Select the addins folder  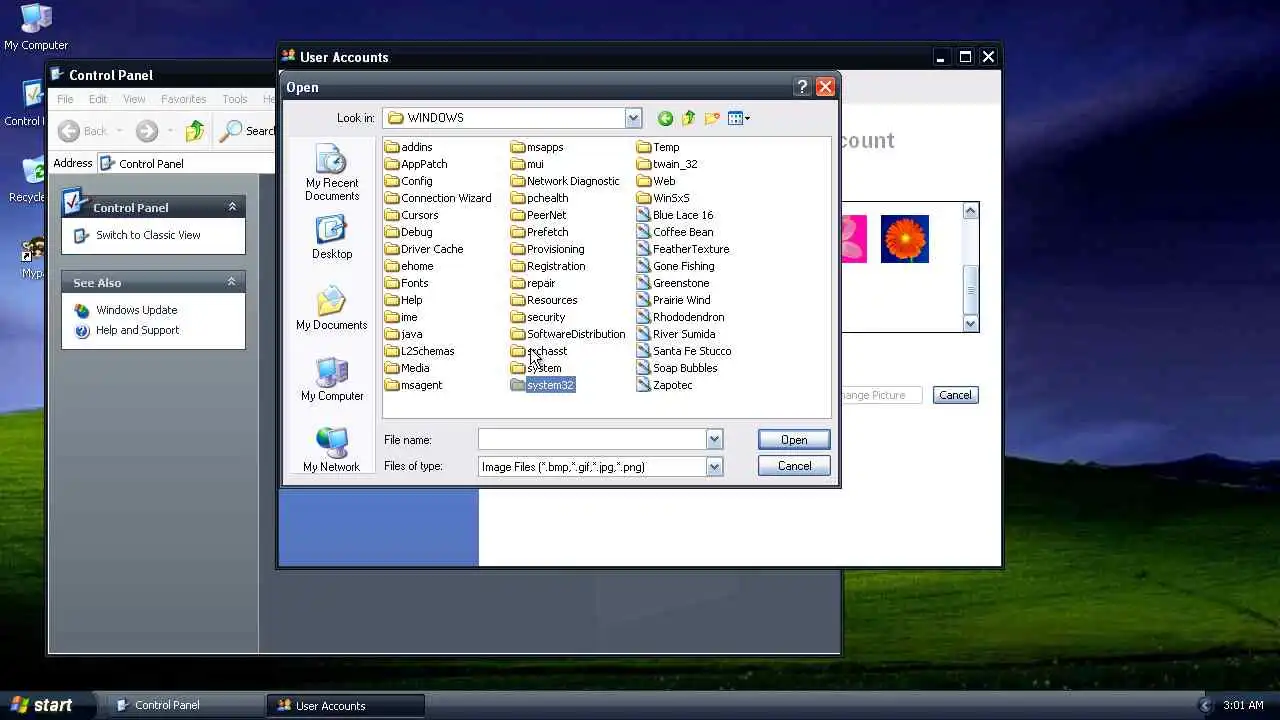408,147
